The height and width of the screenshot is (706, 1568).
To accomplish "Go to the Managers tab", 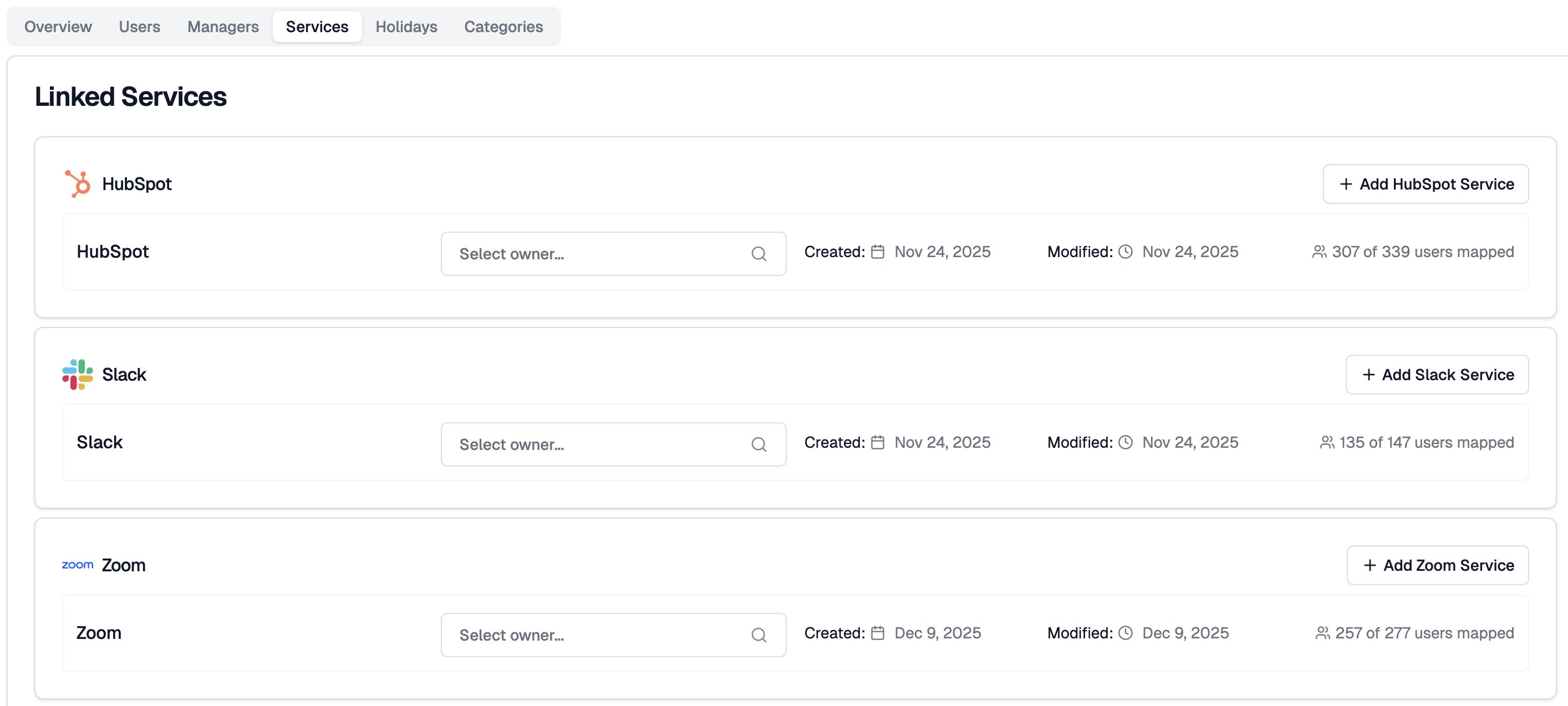I will [223, 27].
